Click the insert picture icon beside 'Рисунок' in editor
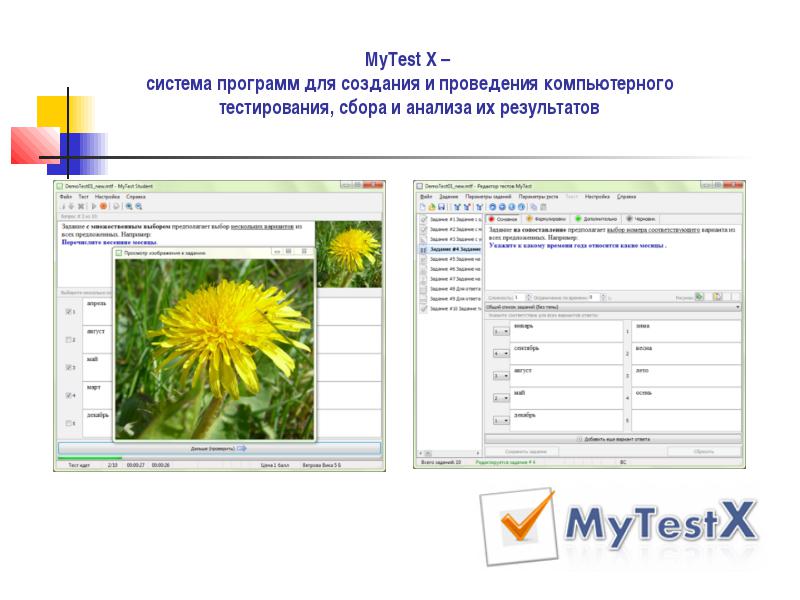 pos(699,296)
